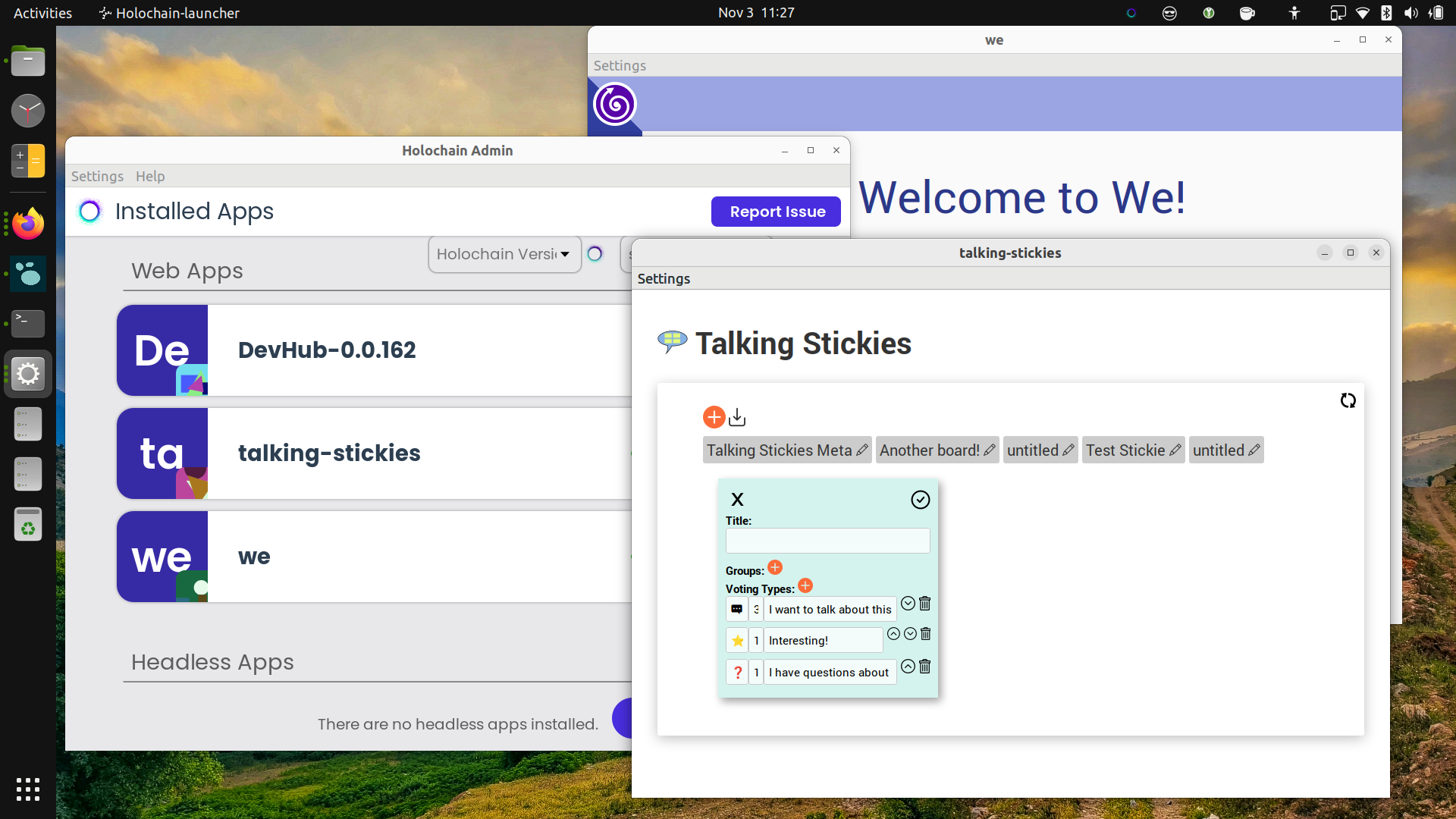The height and width of the screenshot is (819, 1456).
Task: Open the clock Nov 3 11:27
Action: tap(756, 13)
